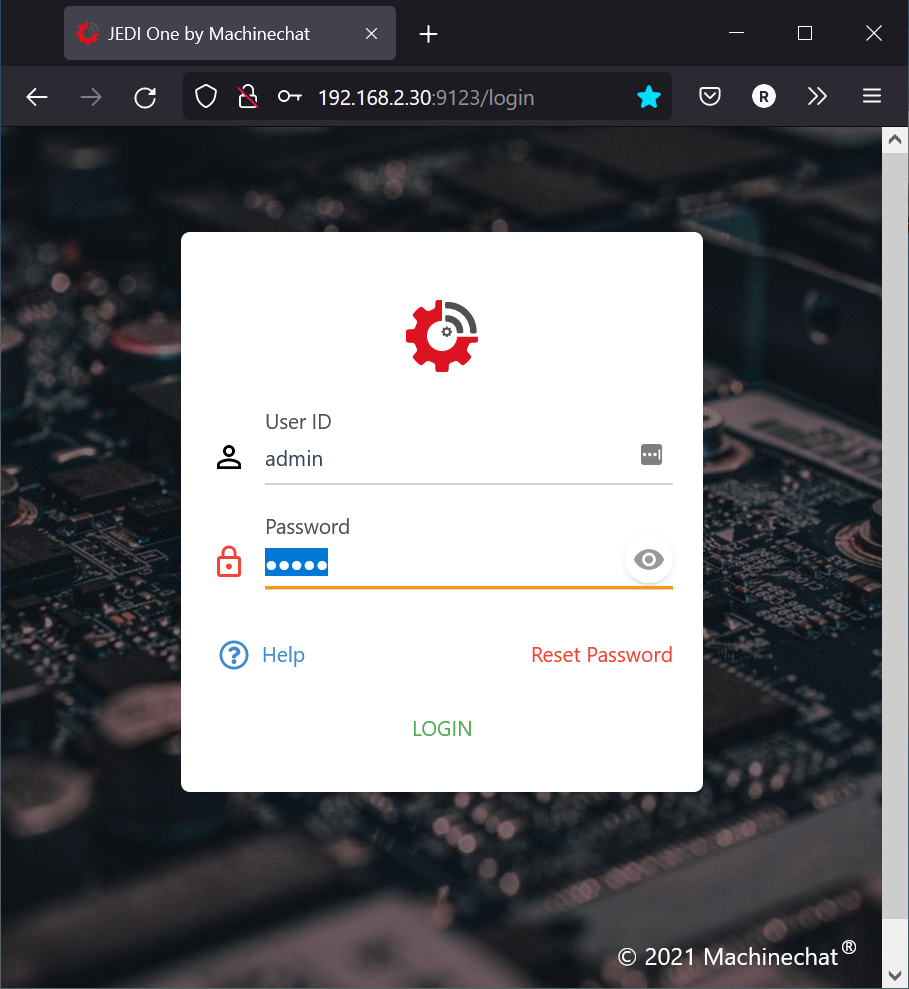Image resolution: width=909 pixels, height=989 pixels.
Task: Open the tracking protection shield panel
Action: point(206,97)
